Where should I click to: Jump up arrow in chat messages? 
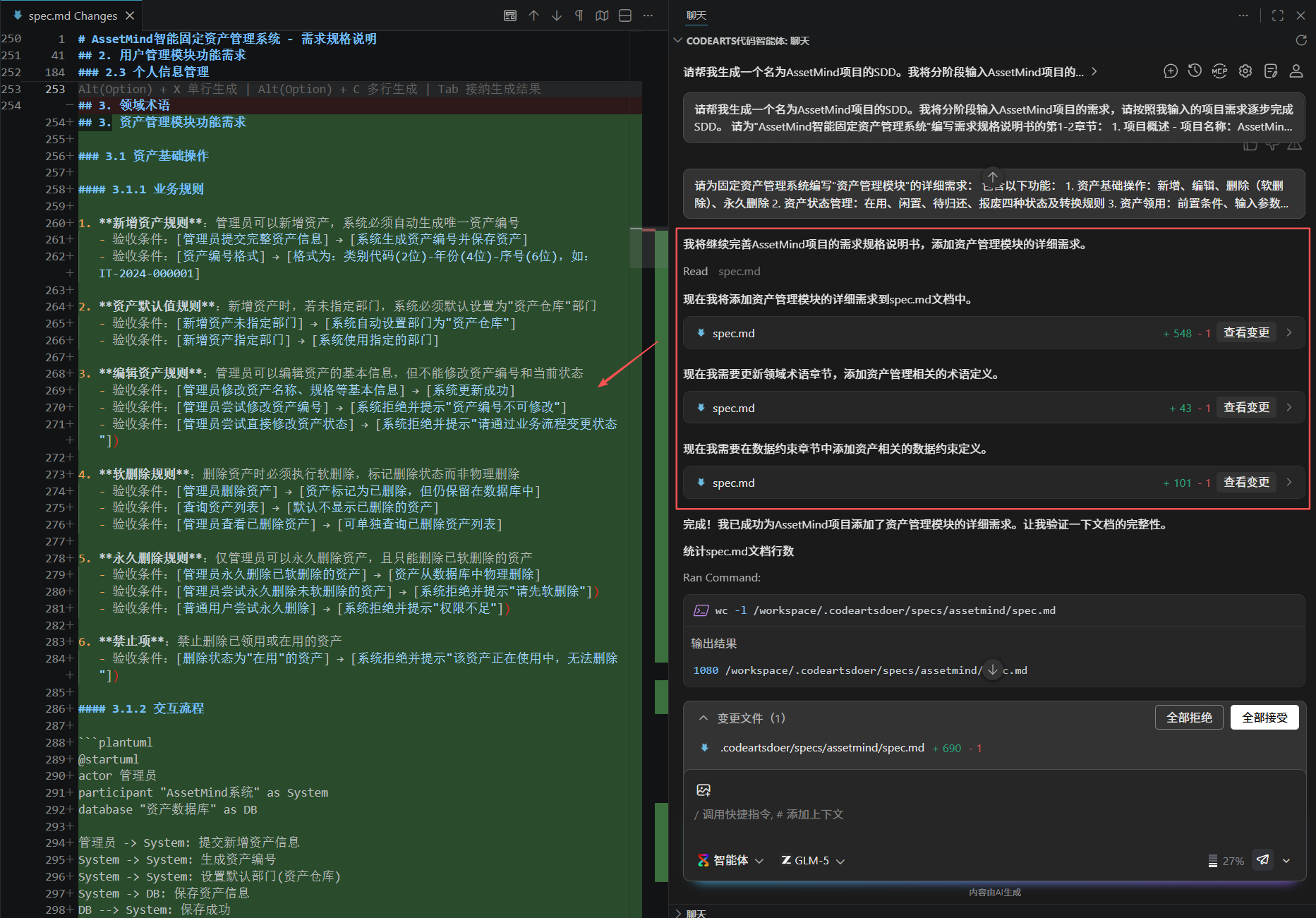pyautogui.click(x=993, y=176)
